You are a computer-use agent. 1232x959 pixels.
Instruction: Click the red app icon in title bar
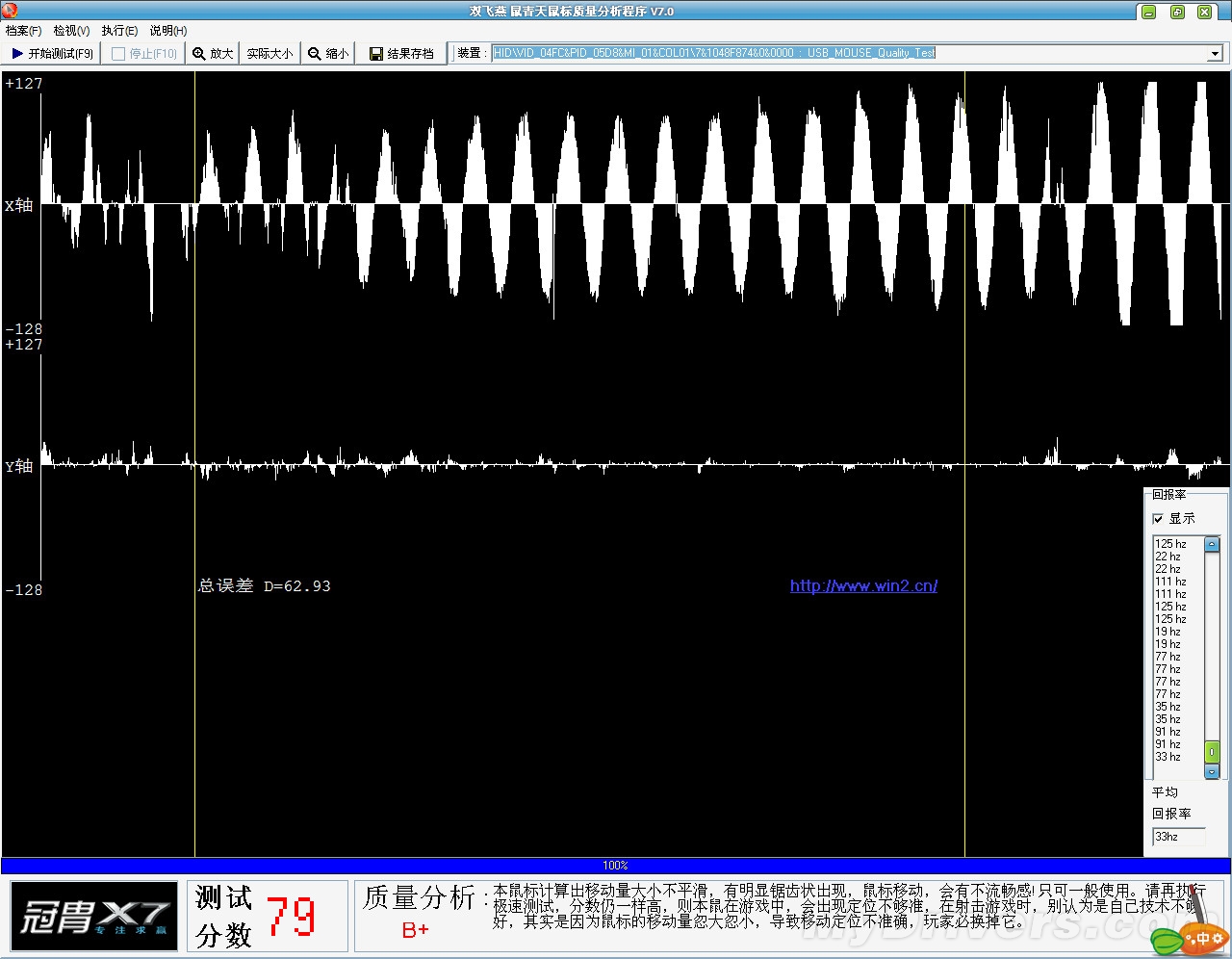(x=10, y=11)
